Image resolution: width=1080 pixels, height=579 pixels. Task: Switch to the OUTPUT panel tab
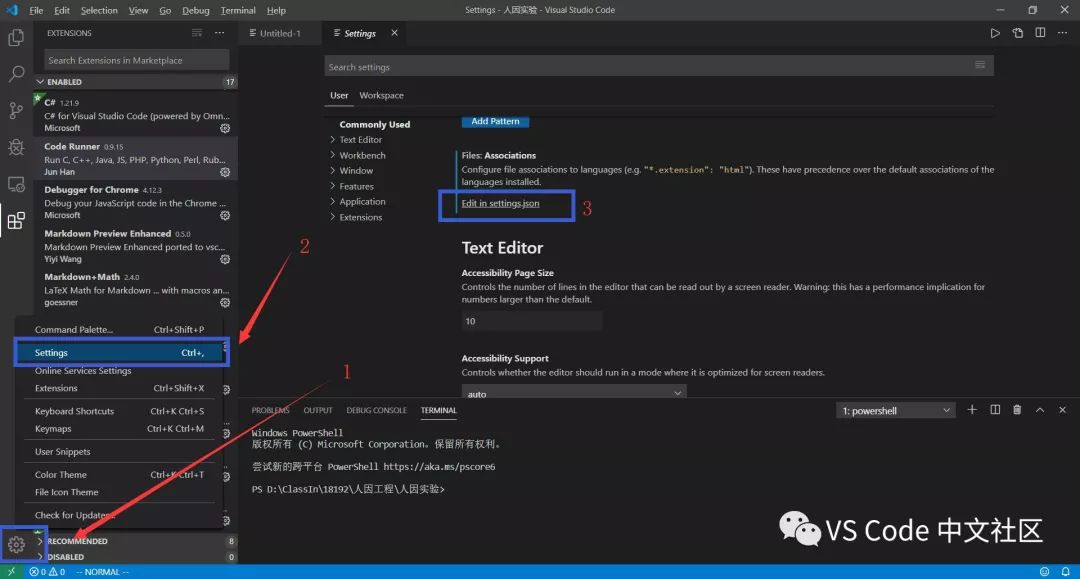[318, 410]
